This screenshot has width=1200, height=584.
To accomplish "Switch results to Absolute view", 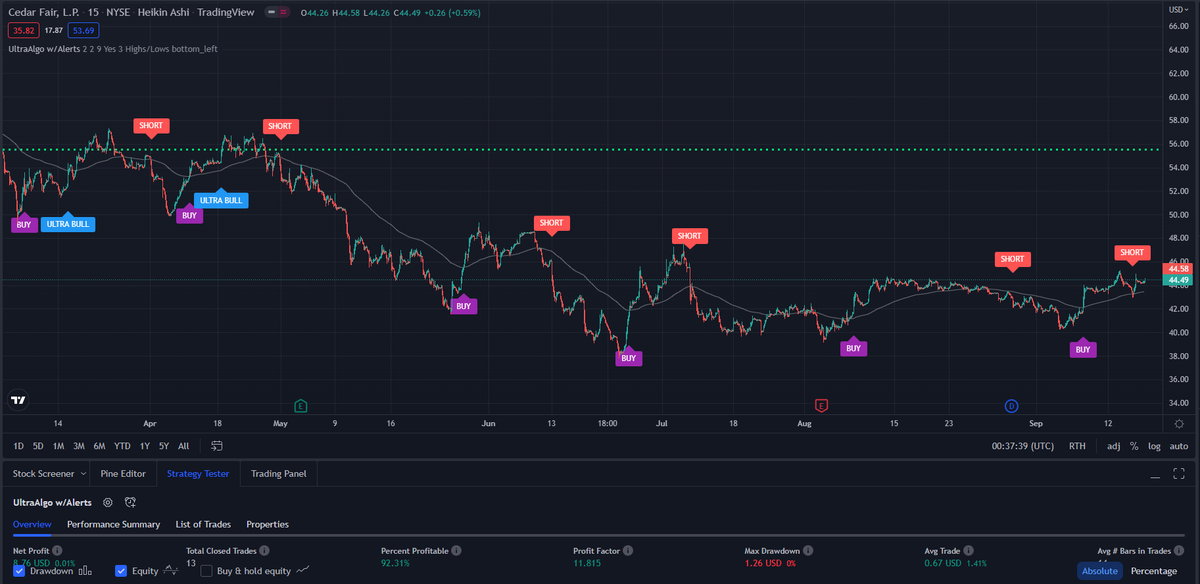I will pyautogui.click(x=1099, y=571).
